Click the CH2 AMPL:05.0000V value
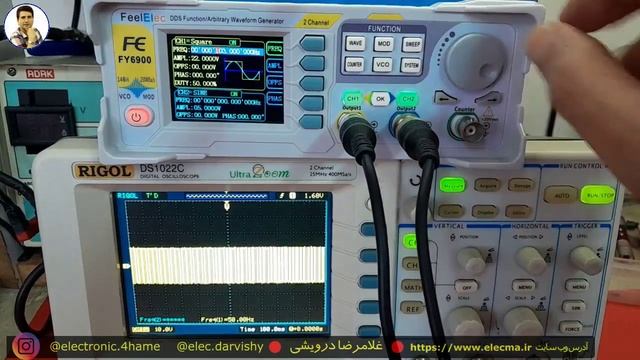Viewport: 640px width, 360px height. coord(199,108)
